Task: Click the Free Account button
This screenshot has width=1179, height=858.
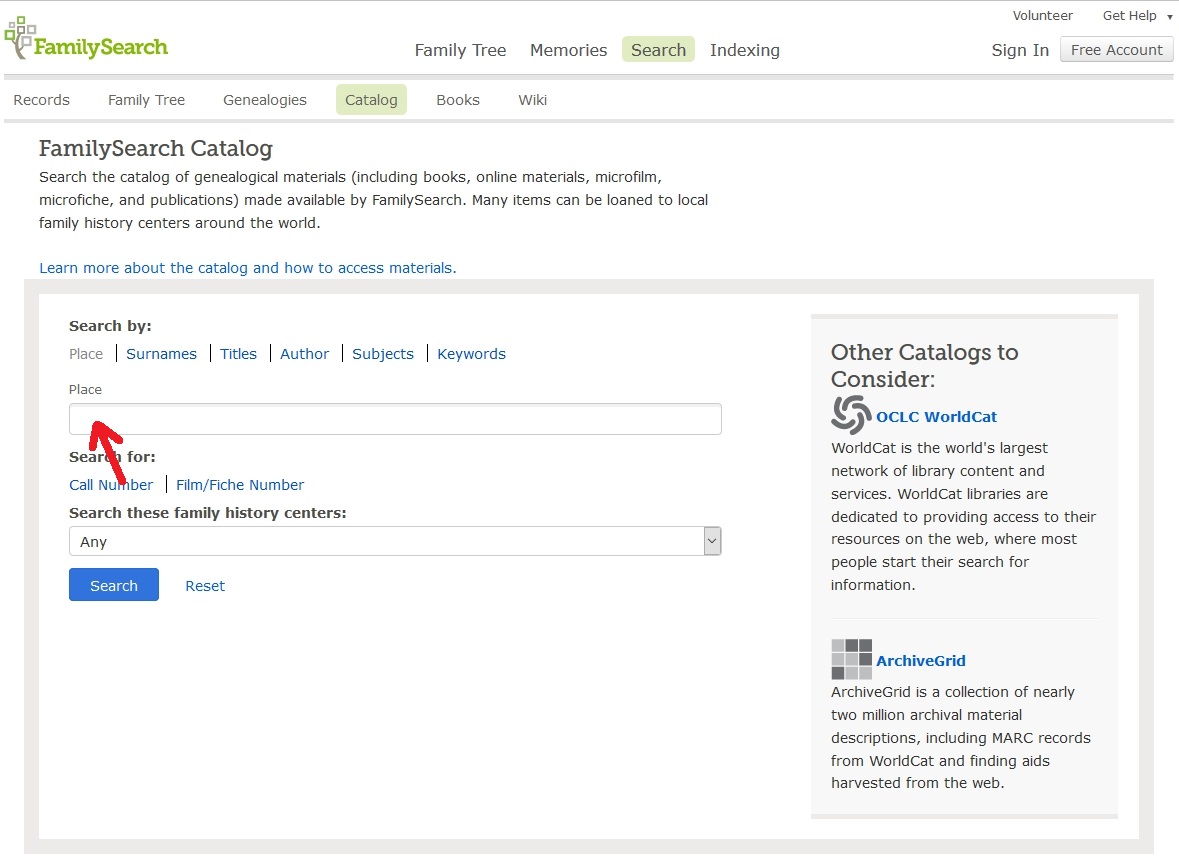Action: pyautogui.click(x=1116, y=50)
